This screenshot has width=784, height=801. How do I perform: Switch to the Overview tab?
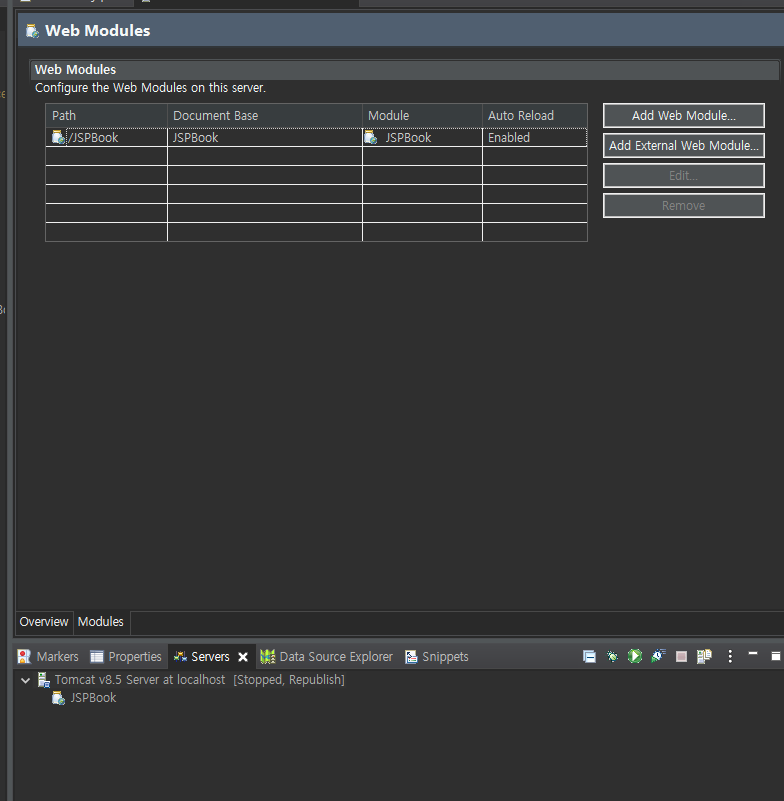click(44, 622)
